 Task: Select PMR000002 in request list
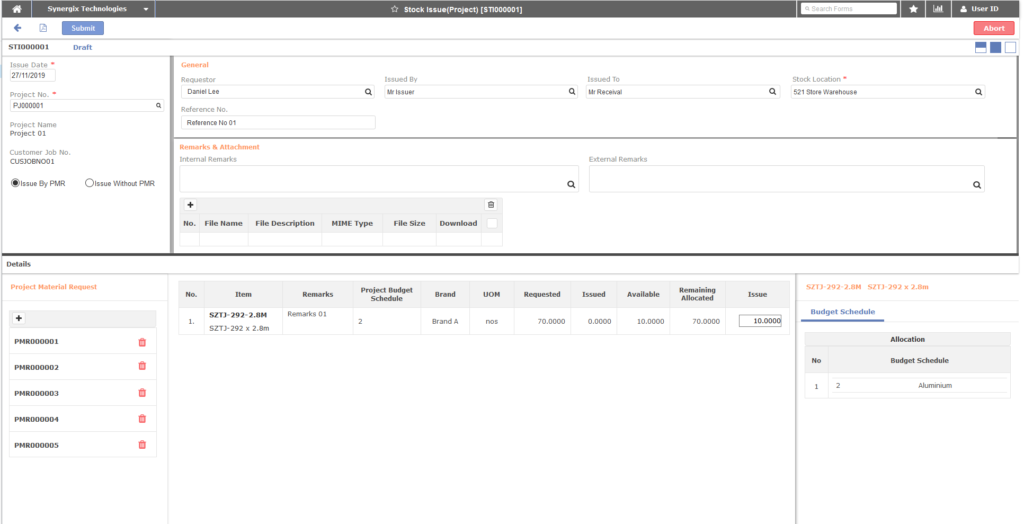37,367
